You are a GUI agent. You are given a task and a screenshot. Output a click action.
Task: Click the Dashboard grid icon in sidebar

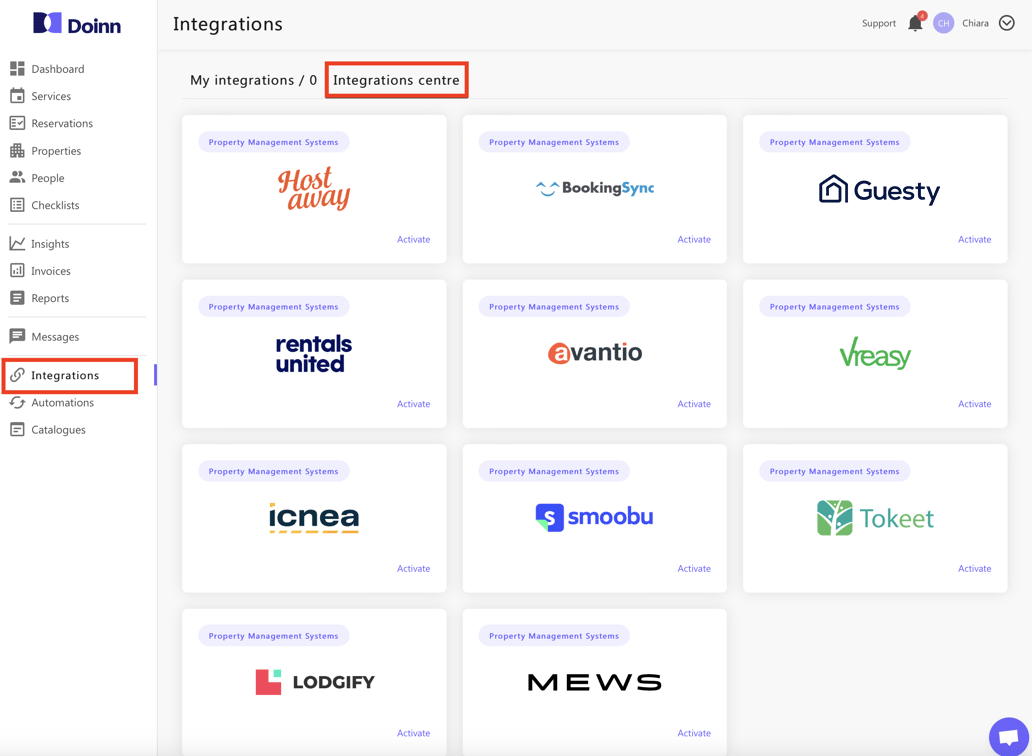(x=17, y=69)
